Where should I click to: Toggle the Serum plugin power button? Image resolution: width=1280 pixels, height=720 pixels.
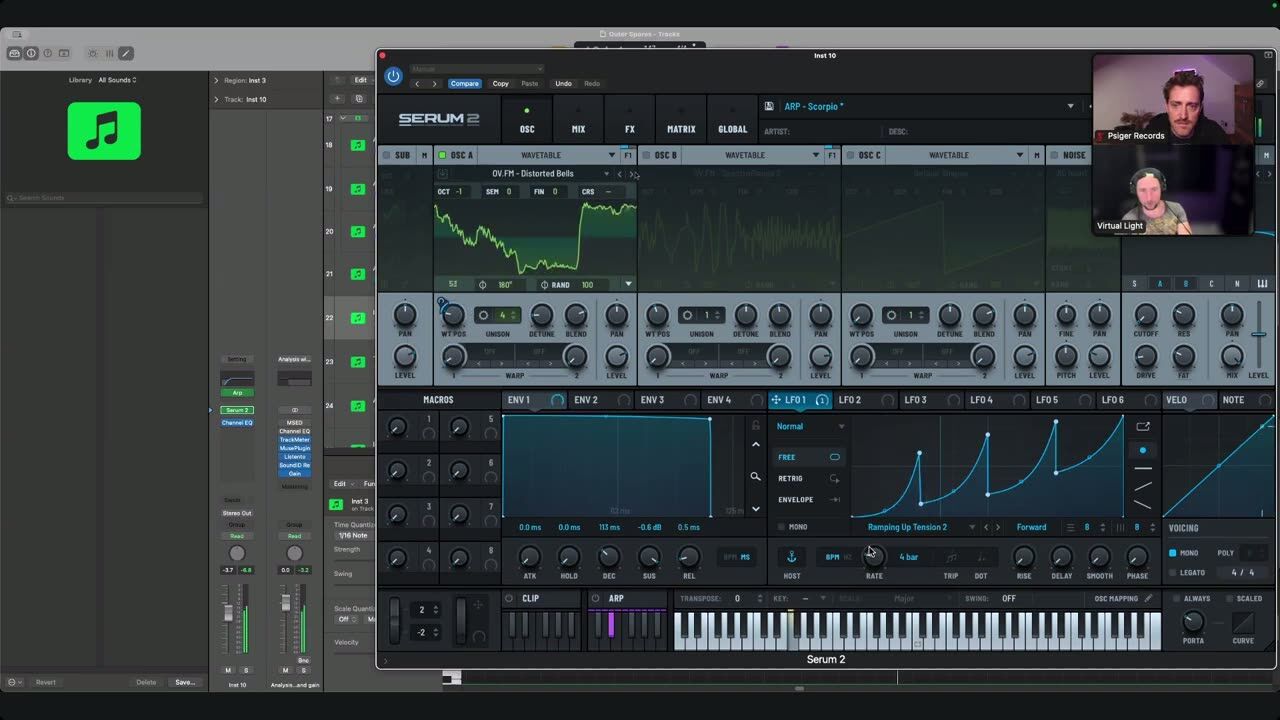coord(393,76)
